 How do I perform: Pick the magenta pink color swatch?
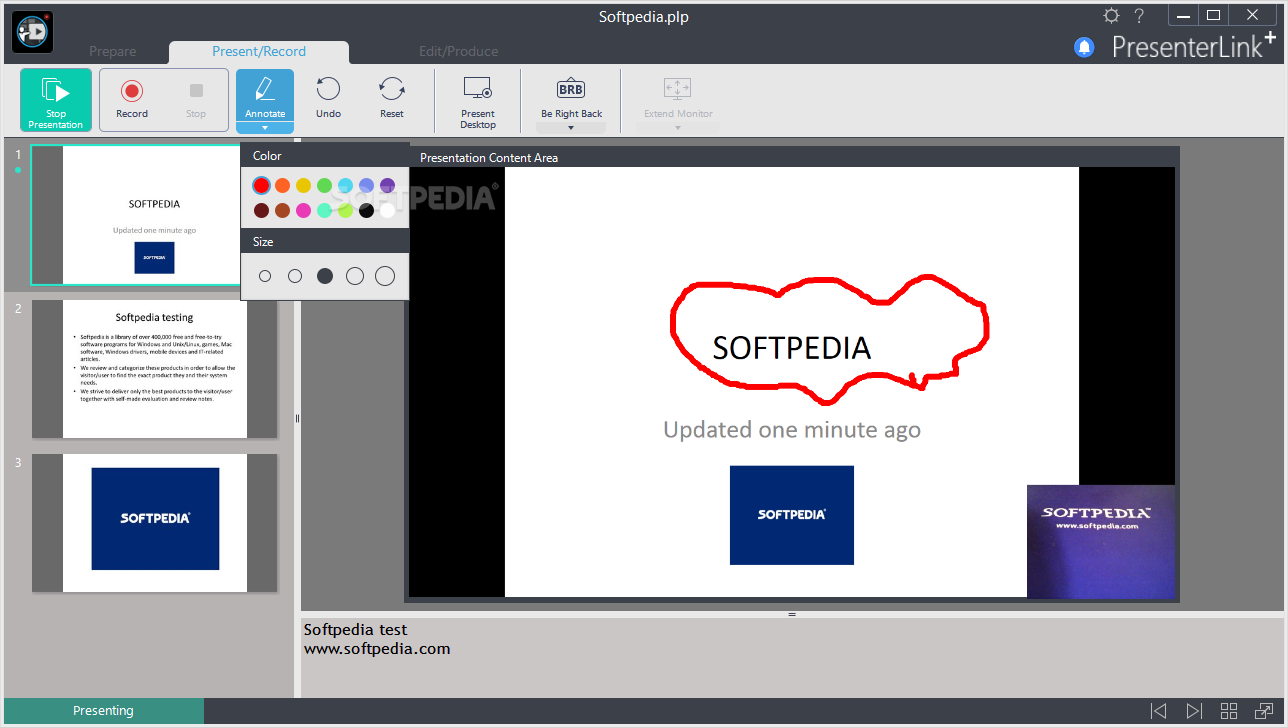point(303,210)
